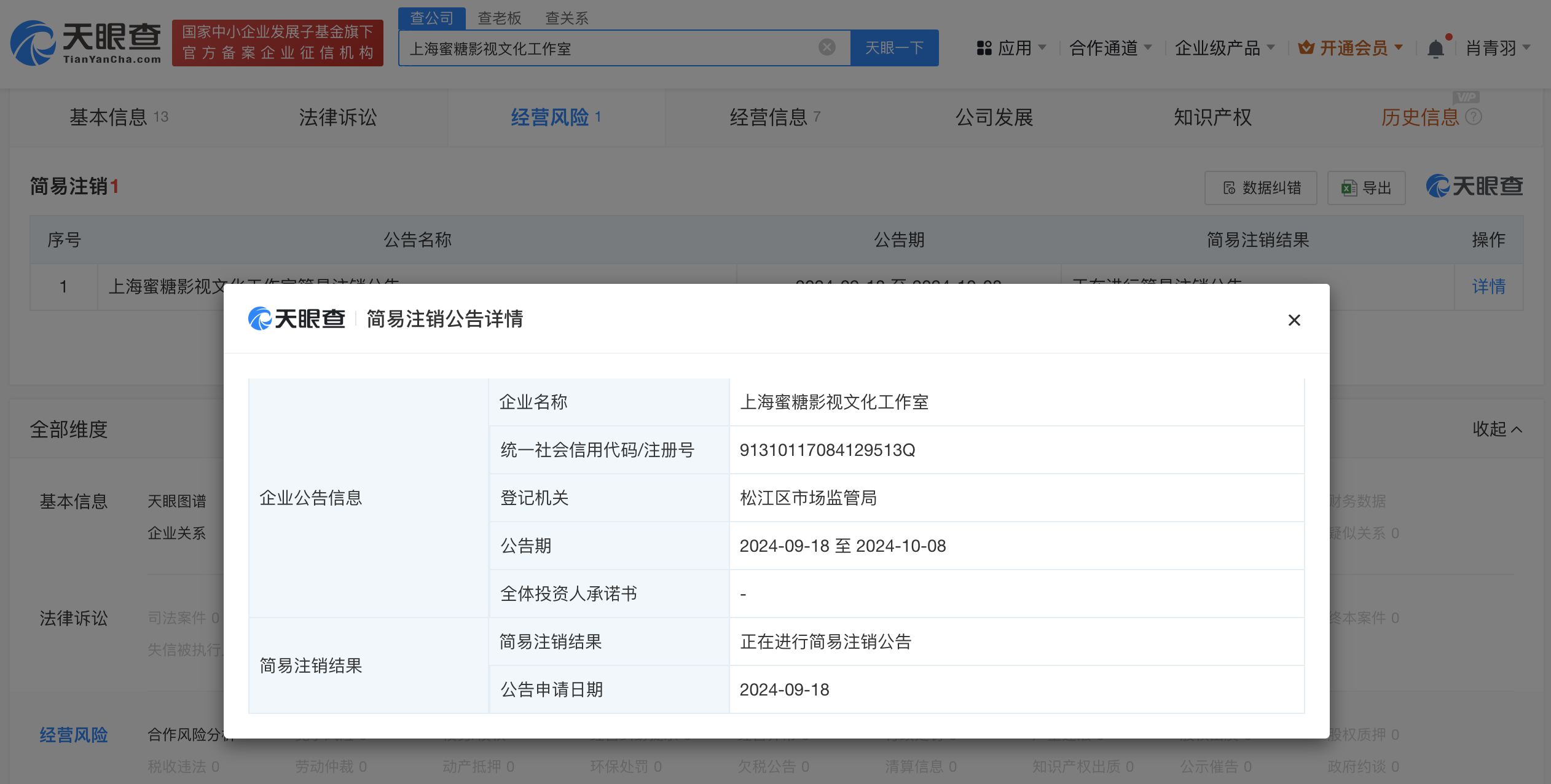
Task: Select the 知识产权 tab
Action: point(1212,117)
